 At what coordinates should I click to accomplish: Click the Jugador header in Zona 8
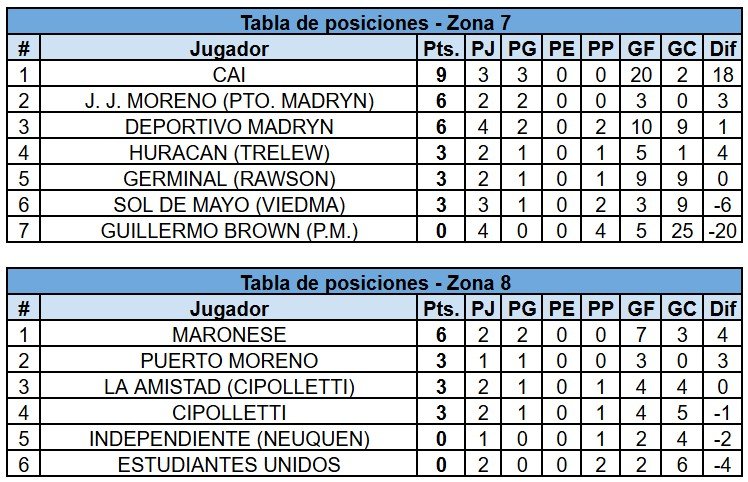[229, 308]
